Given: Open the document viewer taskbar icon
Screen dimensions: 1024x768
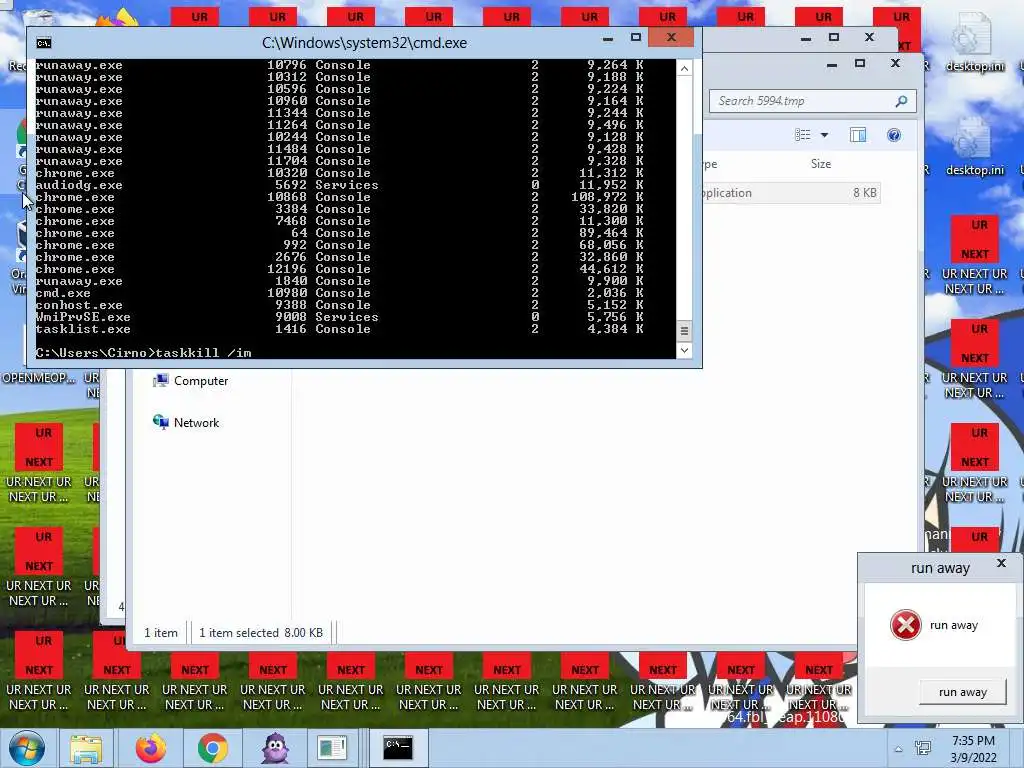Looking at the screenshot, I should click(x=332, y=748).
